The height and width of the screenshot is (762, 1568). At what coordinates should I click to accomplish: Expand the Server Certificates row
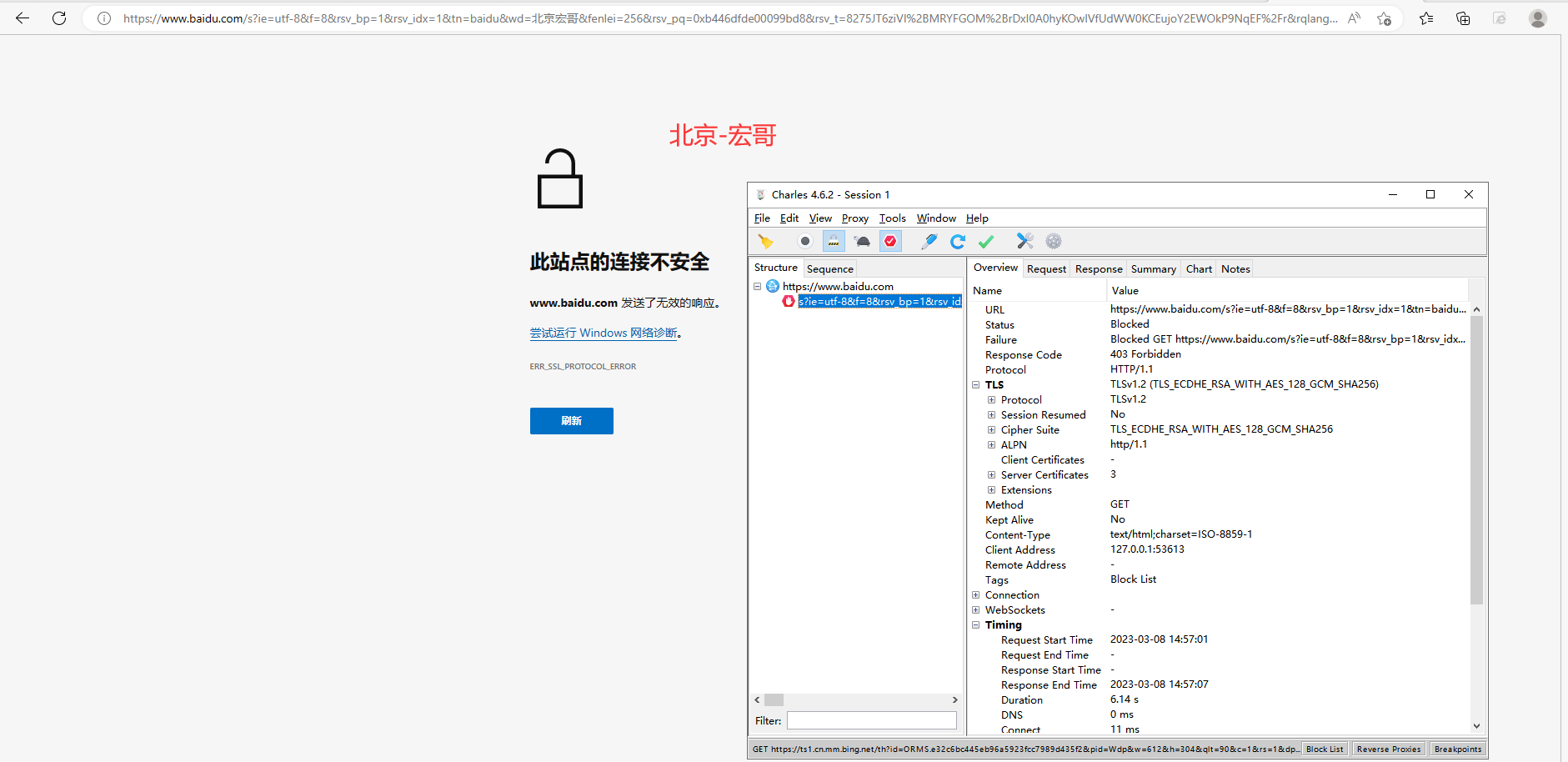pos(992,475)
